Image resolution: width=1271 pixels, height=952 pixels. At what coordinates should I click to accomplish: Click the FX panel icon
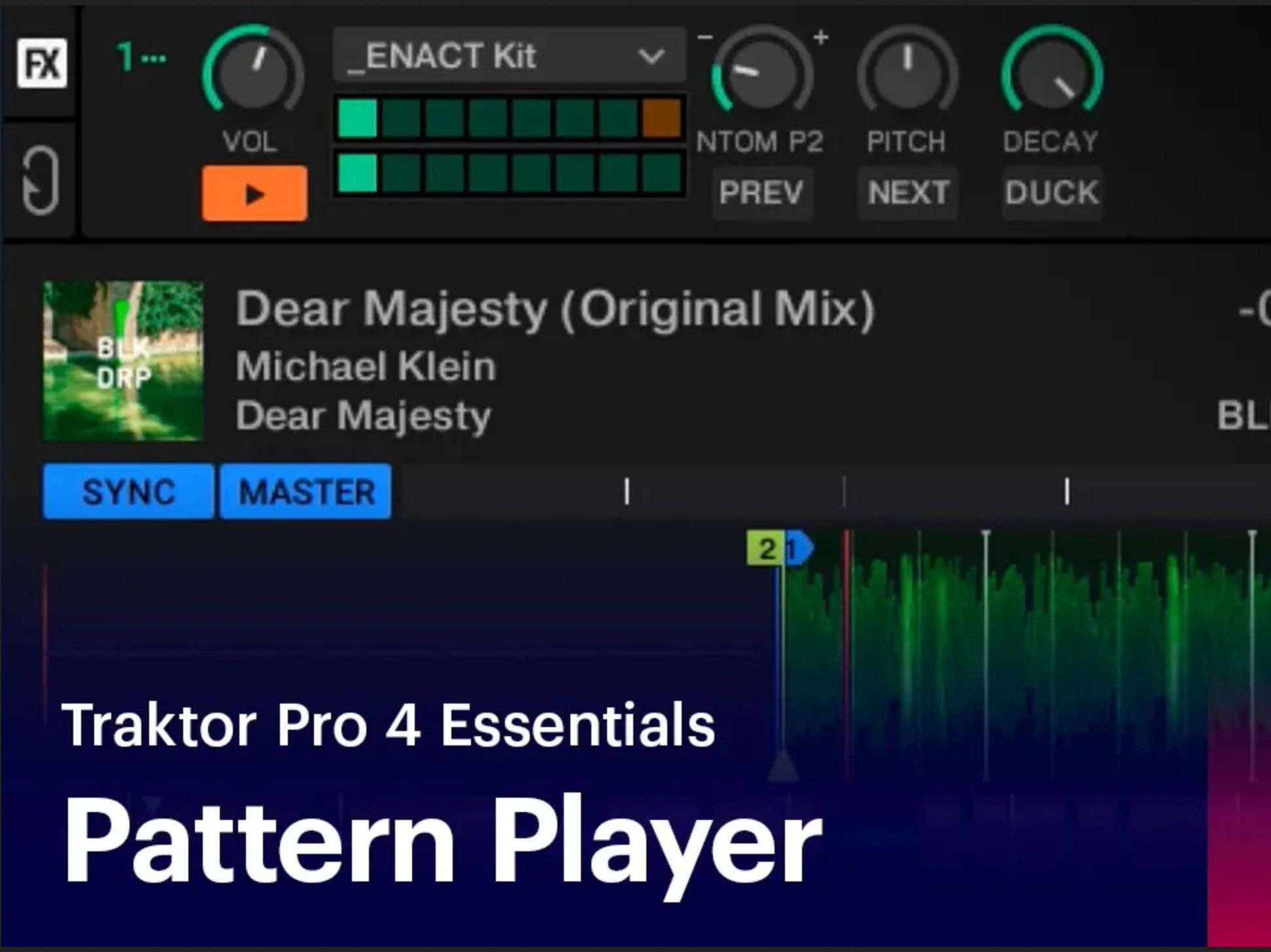42,63
